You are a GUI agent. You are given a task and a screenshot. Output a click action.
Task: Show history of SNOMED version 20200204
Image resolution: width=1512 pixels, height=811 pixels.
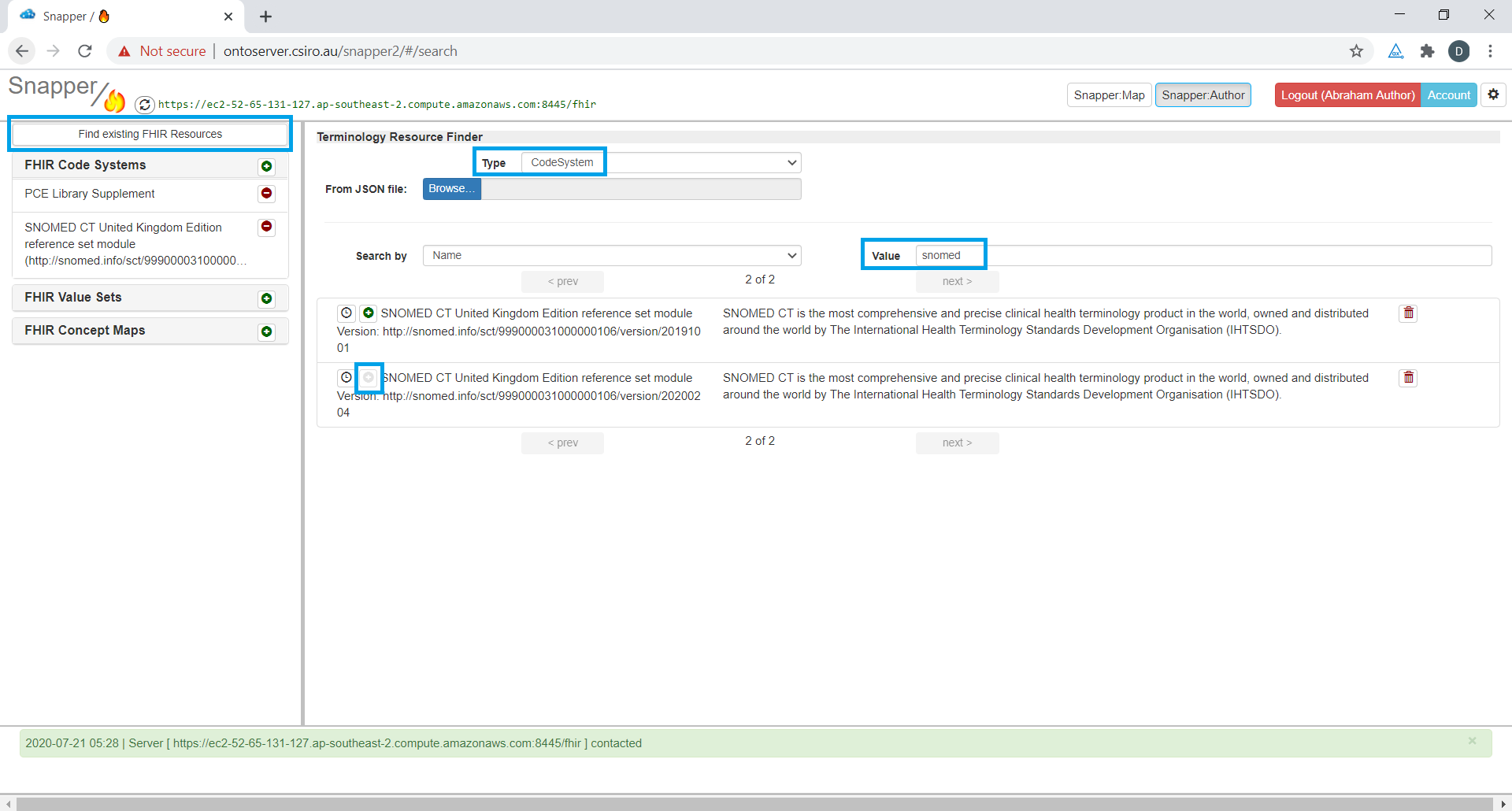pos(346,377)
